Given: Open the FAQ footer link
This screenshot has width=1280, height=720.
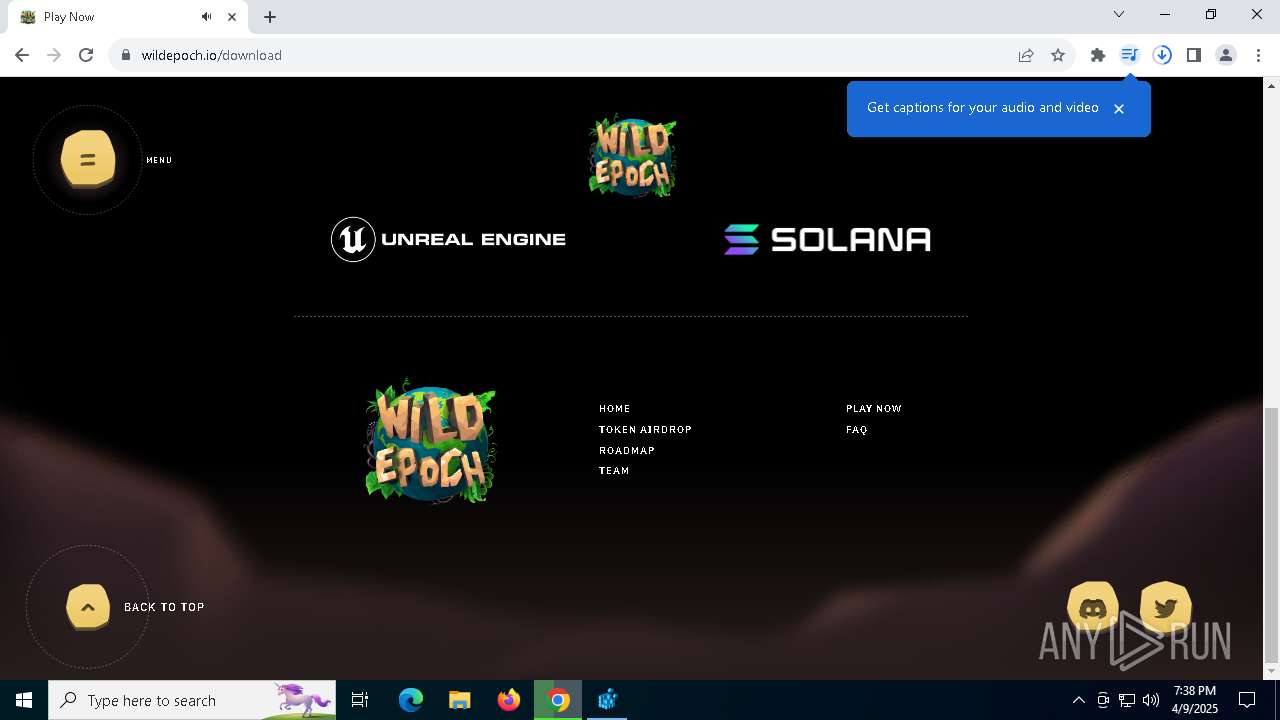Looking at the screenshot, I should [856, 429].
